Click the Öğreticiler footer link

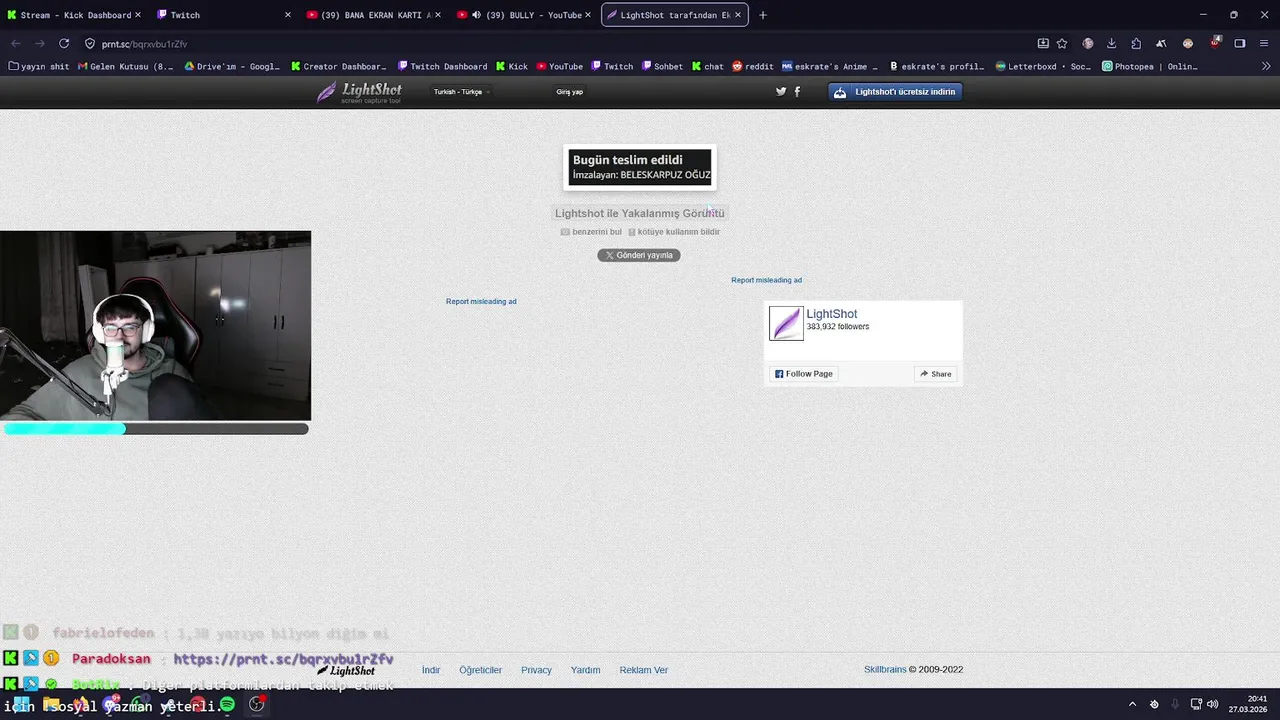pyautogui.click(x=480, y=670)
